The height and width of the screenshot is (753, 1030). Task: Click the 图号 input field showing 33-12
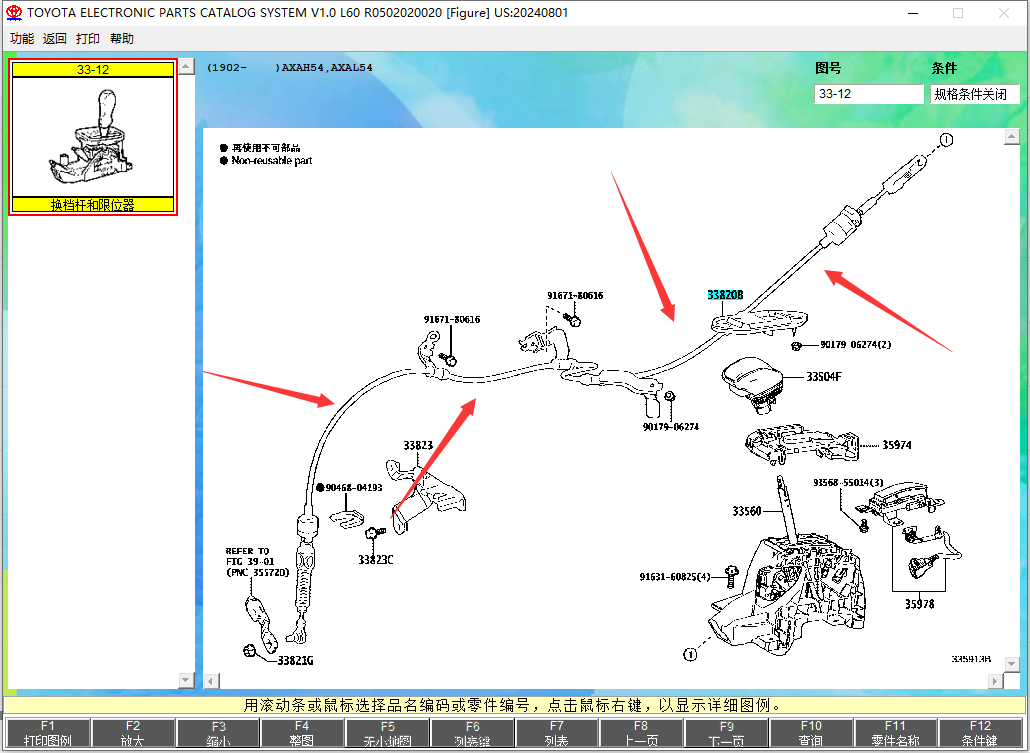click(x=868, y=94)
